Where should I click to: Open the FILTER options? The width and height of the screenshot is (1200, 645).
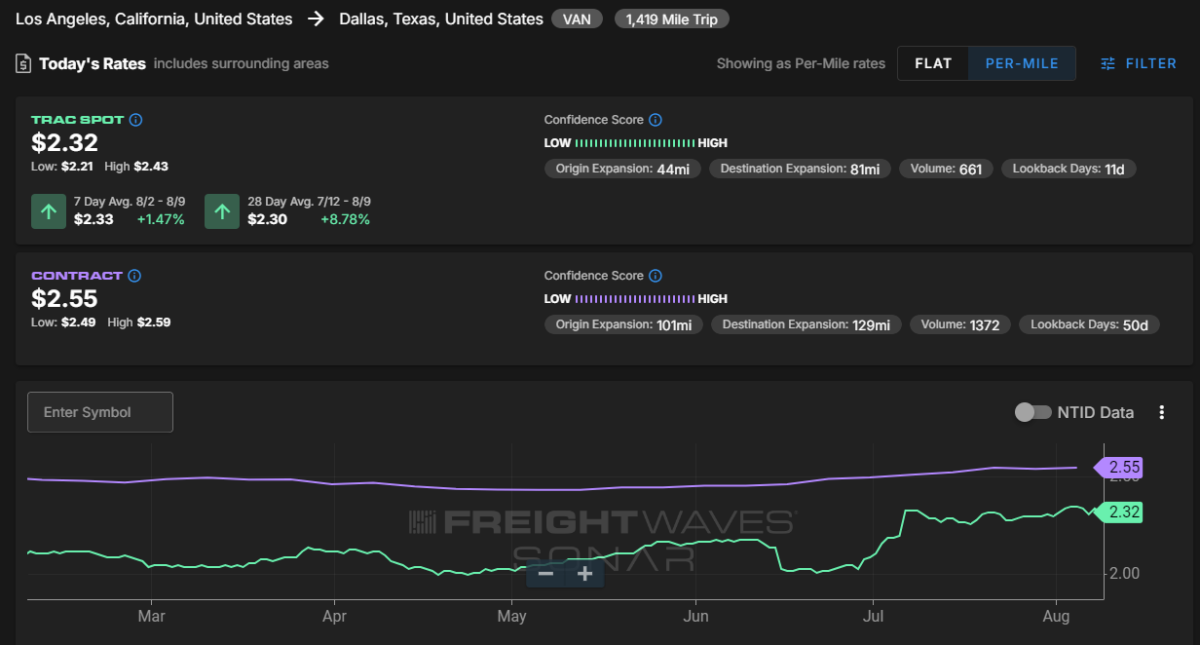pyautogui.click(x=1139, y=63)
